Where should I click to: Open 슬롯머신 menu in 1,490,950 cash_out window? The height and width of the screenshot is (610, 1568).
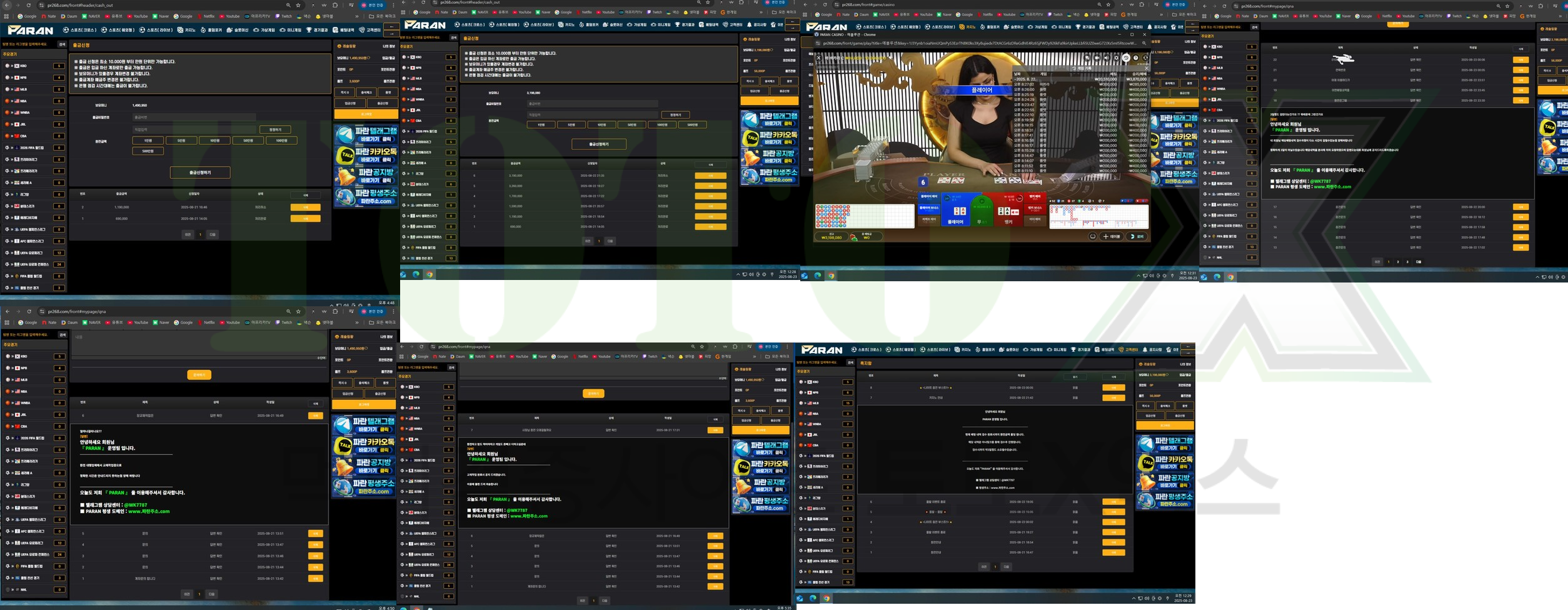[x=238, y=30]
